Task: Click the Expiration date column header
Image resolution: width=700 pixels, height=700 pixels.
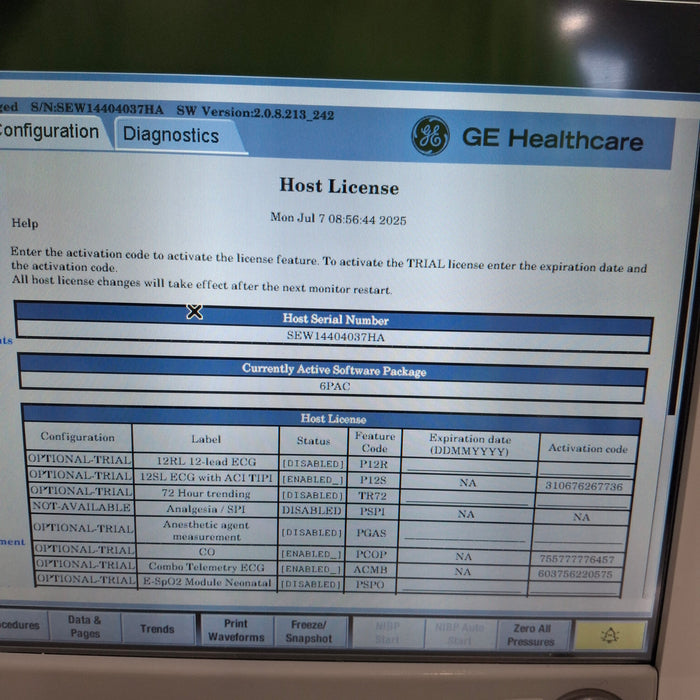Action: 469,445
